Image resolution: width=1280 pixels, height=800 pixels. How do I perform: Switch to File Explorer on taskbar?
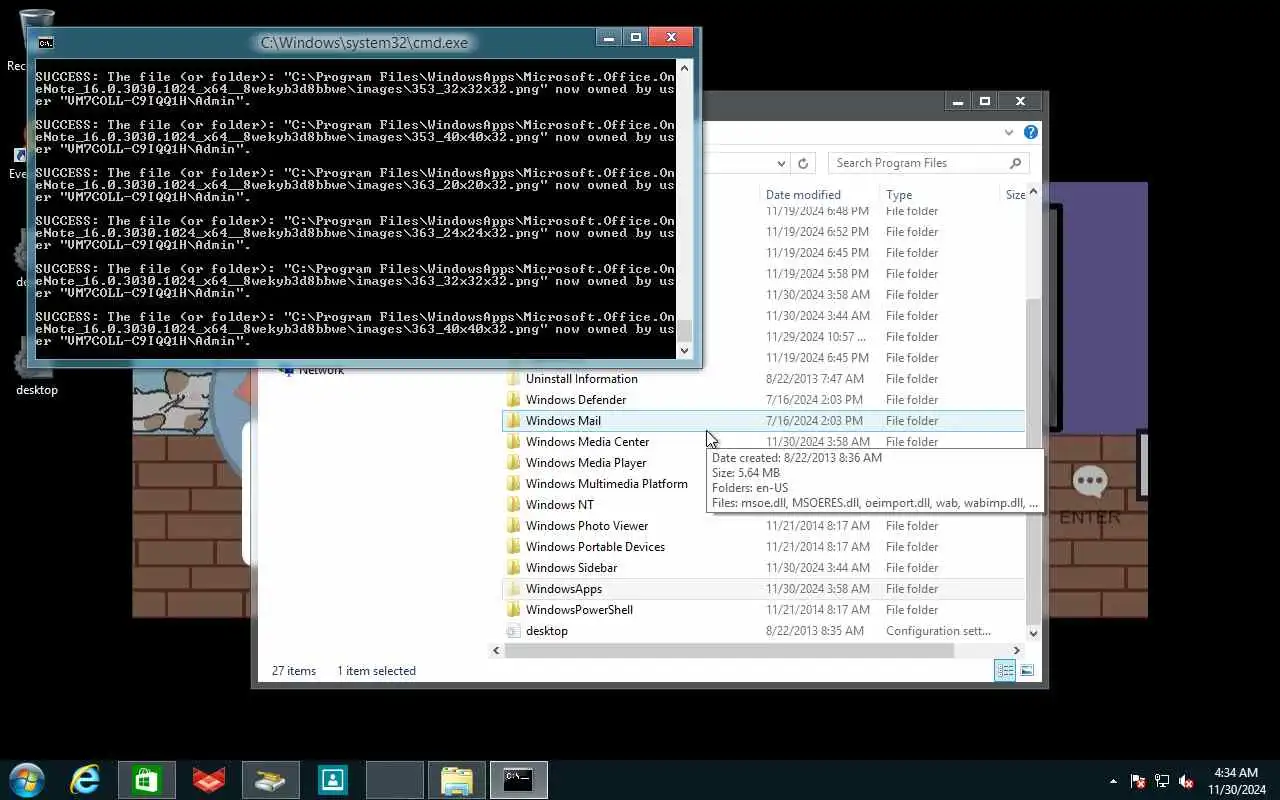pyautogui.click(x=457, y=780)
